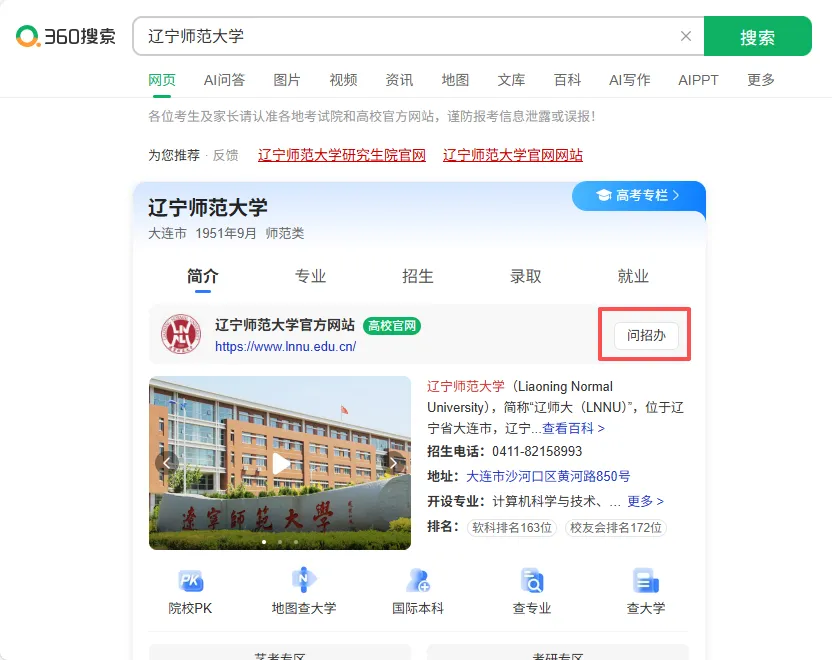Open address link 大连市沙河口区黄河路850号
Screen dimensions: 832x660
pos(548,476)
